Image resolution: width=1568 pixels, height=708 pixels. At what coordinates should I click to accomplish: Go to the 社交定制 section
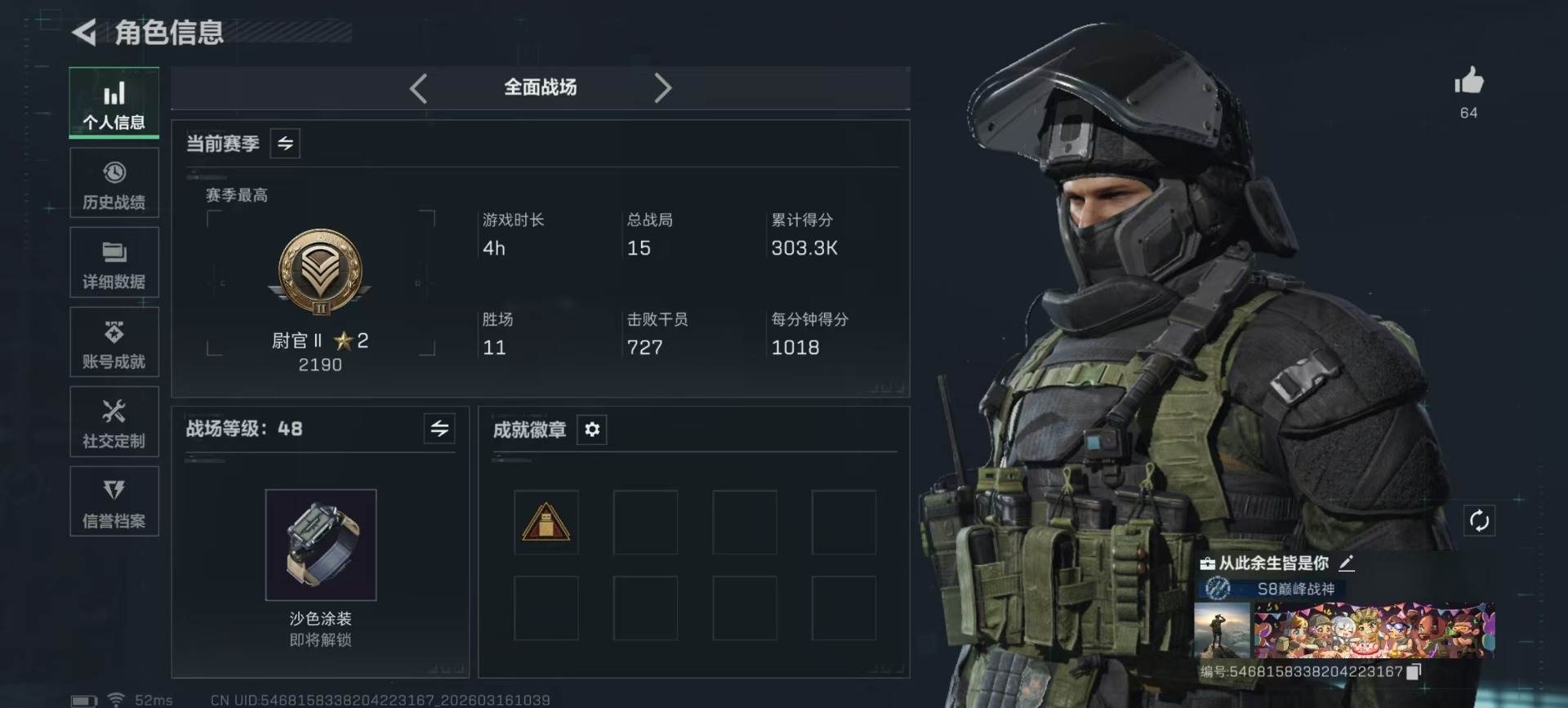click(114, 422)
